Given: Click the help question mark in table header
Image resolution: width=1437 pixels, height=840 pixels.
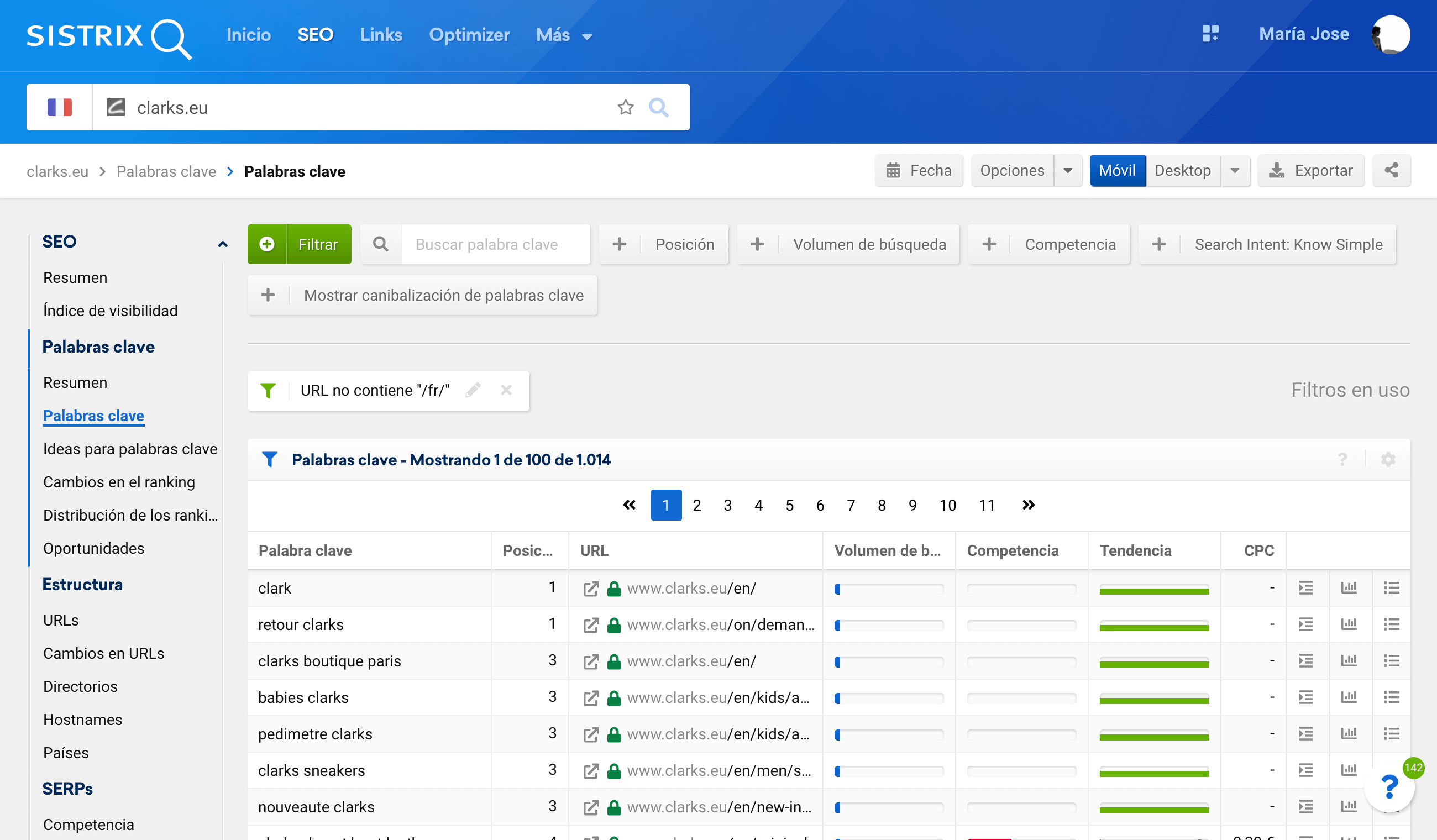Looking at the screenshot, I should click(x=1343, y=460).
